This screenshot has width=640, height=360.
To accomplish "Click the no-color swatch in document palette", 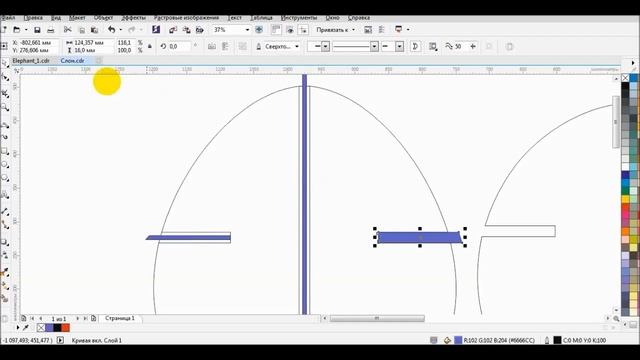I will (41, 327).
